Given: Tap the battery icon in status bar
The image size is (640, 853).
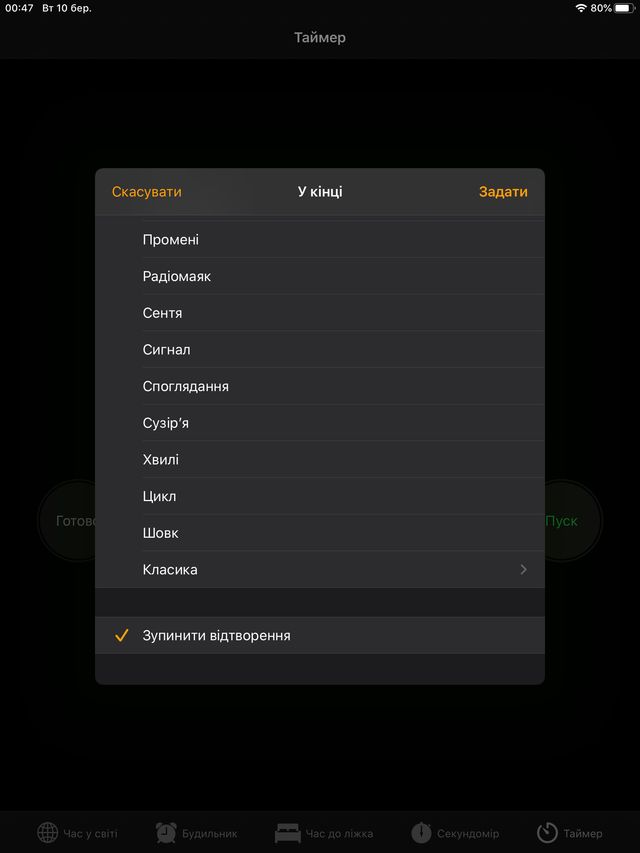Looking at the screenshot, I should click(x=625, y=8).
